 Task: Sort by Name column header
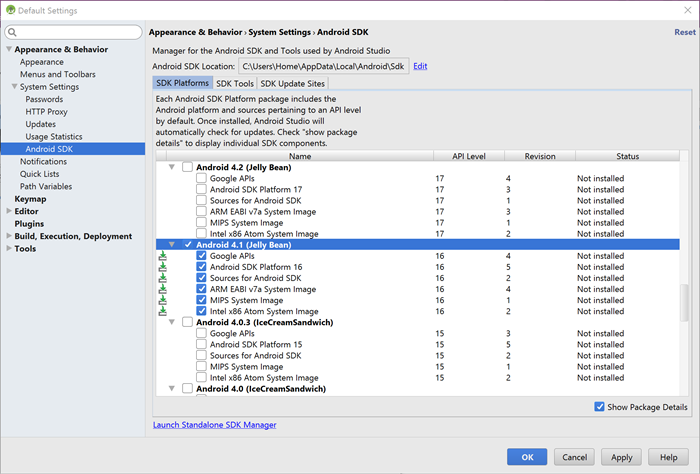click(300, 156)
